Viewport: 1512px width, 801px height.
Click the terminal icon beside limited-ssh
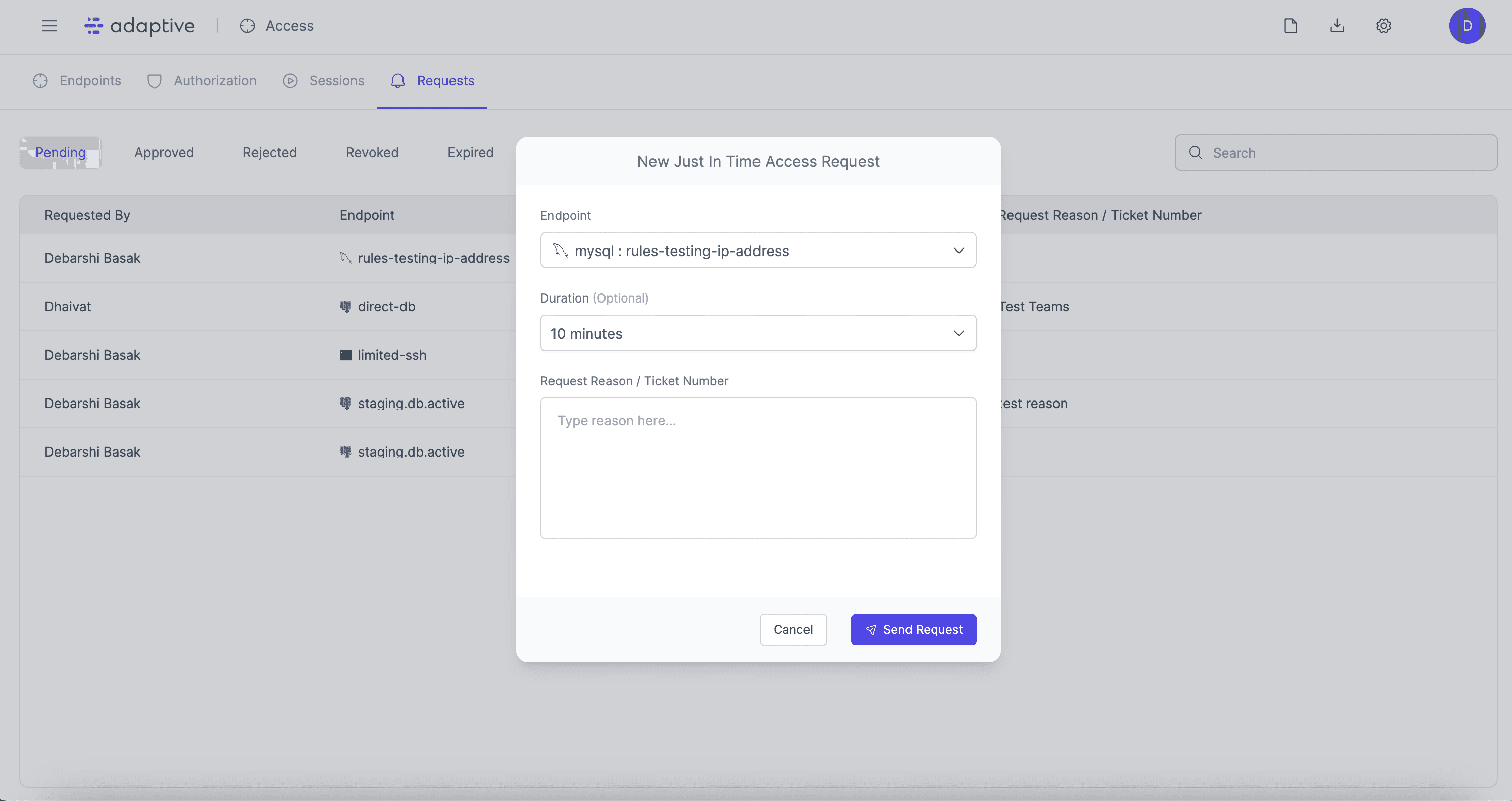346,355
